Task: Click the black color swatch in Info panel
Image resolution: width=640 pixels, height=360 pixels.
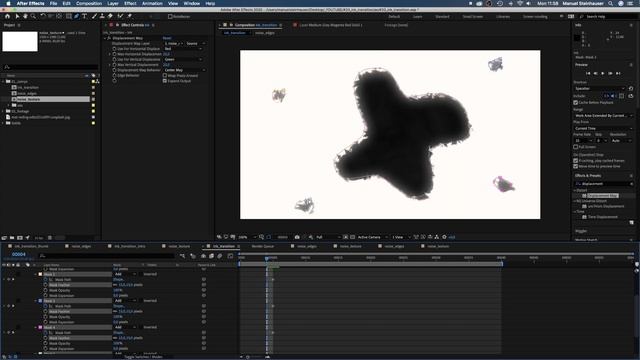Action: [x=577, y=38]
